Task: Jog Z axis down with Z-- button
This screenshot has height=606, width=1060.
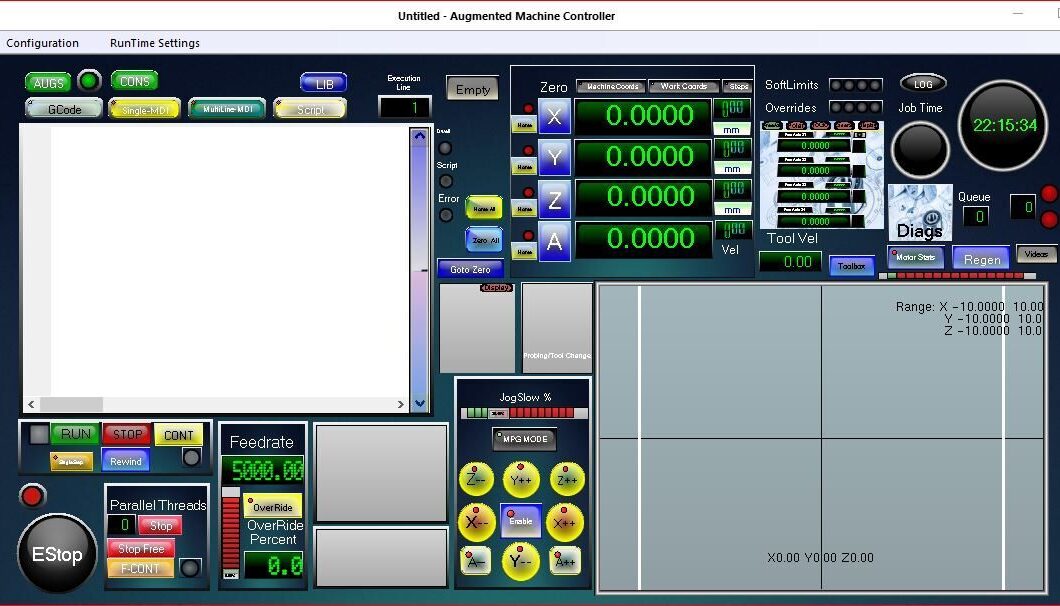Action: pos(476,479)
